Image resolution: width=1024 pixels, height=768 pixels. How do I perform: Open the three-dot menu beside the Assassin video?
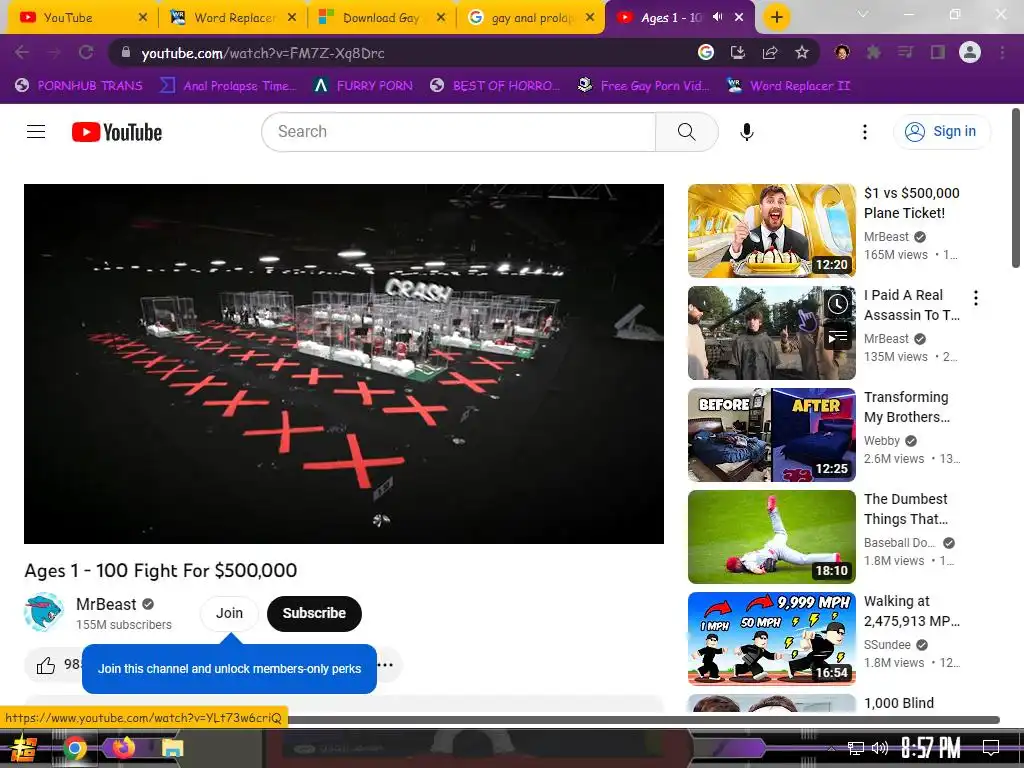(976, 298)
